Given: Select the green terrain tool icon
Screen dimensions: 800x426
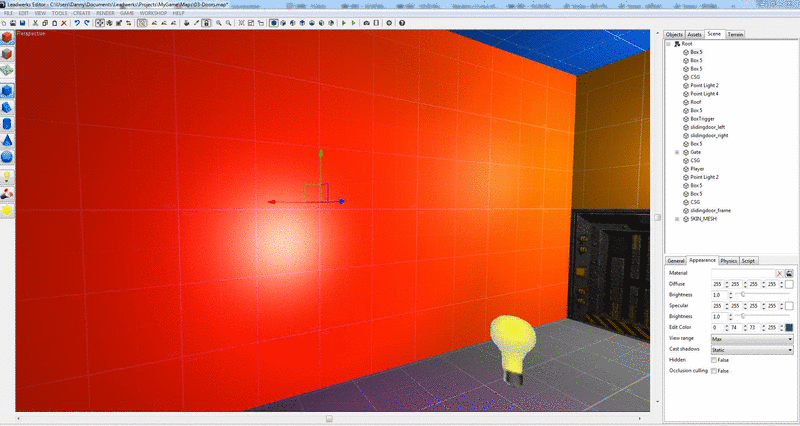Looking at the screenshot, I should tap(7, 69).
